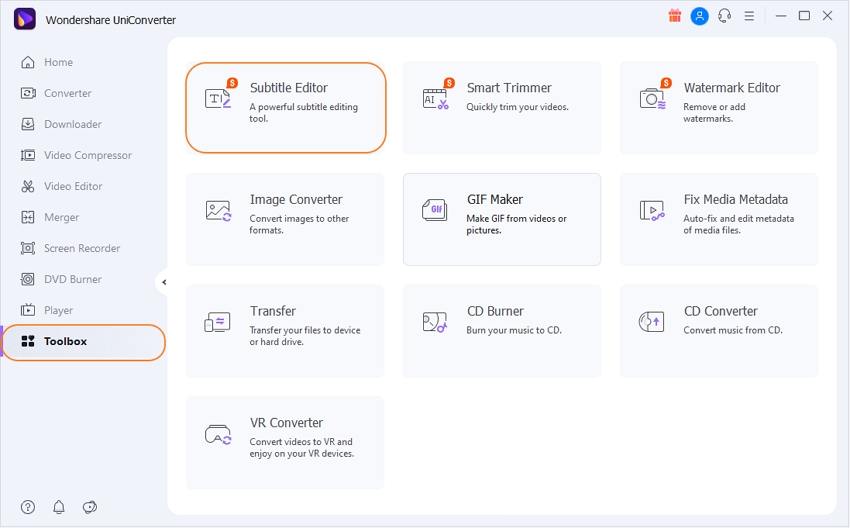This screenshot has height=528, width=850.
Task: Open the notifications bell icon
Action: 59,507
